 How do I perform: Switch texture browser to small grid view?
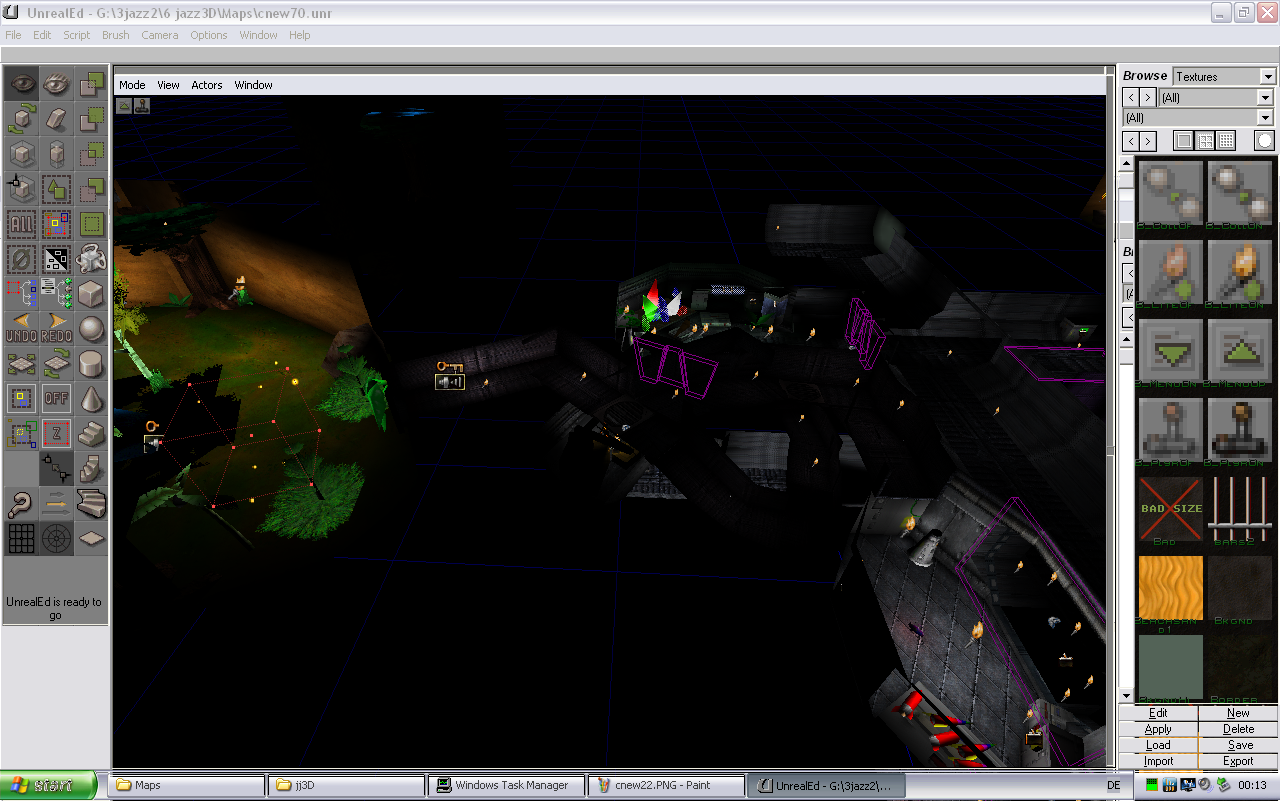coord(1227,141)
